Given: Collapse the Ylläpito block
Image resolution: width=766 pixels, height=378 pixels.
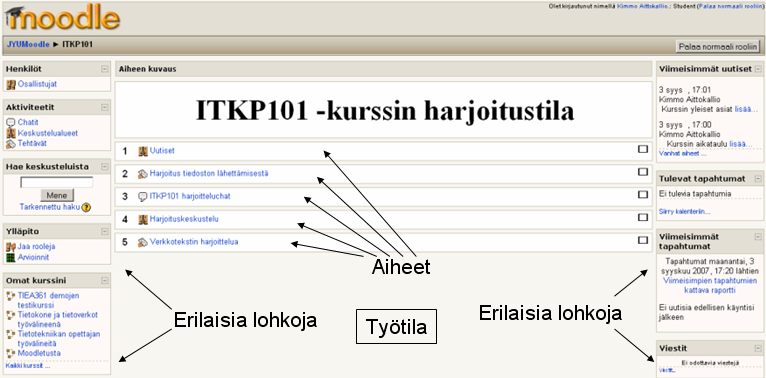Looking at the screenshot, I should [x=105, y=232].
